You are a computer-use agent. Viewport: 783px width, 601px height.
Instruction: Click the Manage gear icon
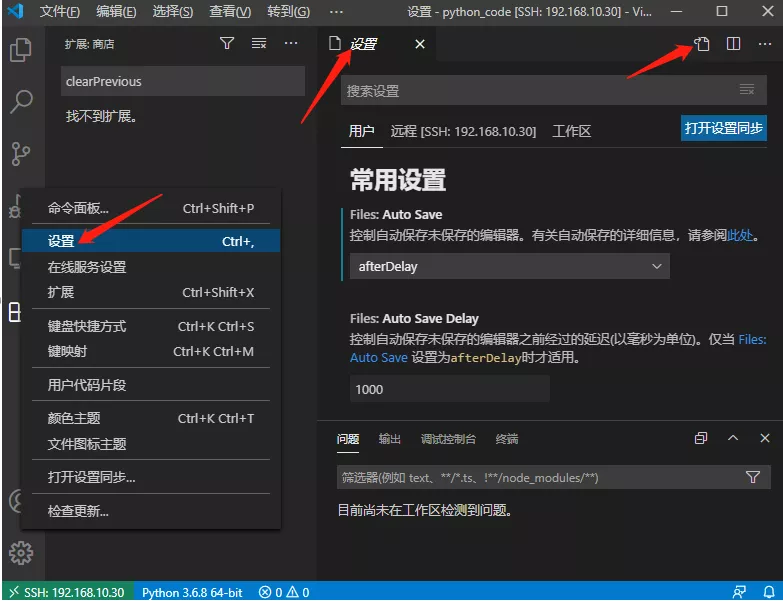(x=20, y=552)
